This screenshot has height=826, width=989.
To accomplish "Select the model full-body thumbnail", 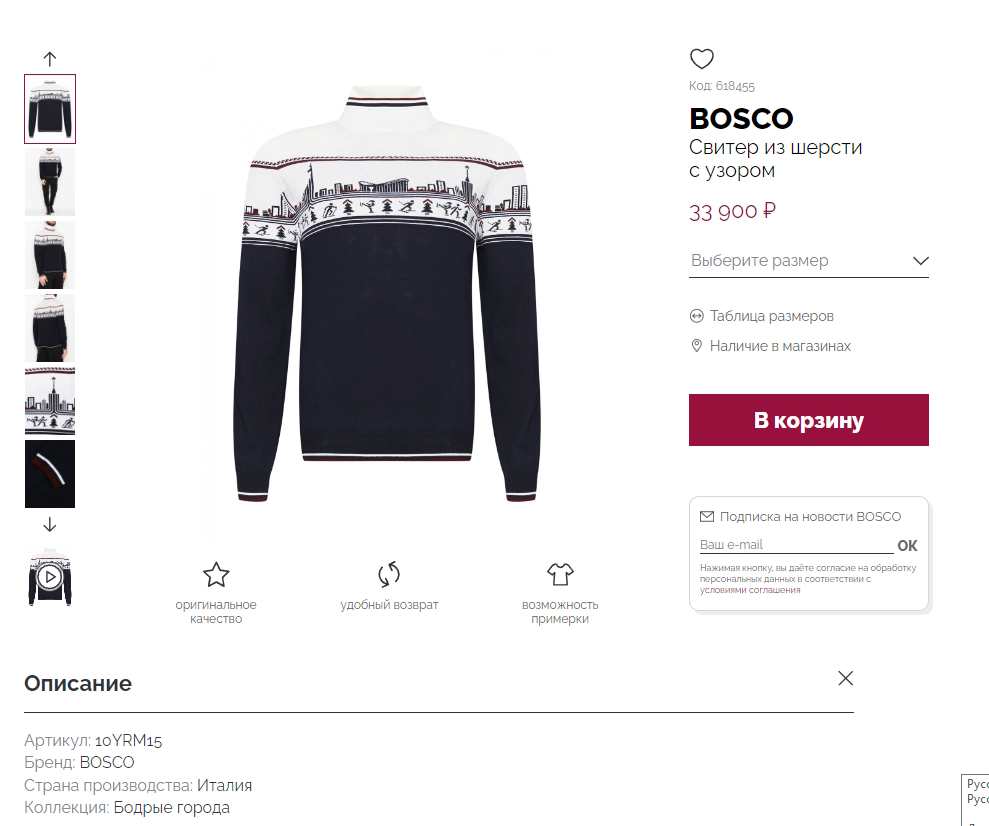I will pyautogui.click(x=50, y=182).
